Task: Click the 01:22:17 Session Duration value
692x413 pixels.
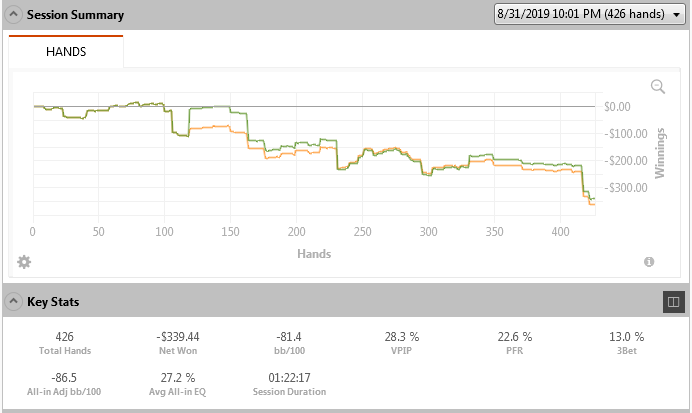Action: (289, 378)
